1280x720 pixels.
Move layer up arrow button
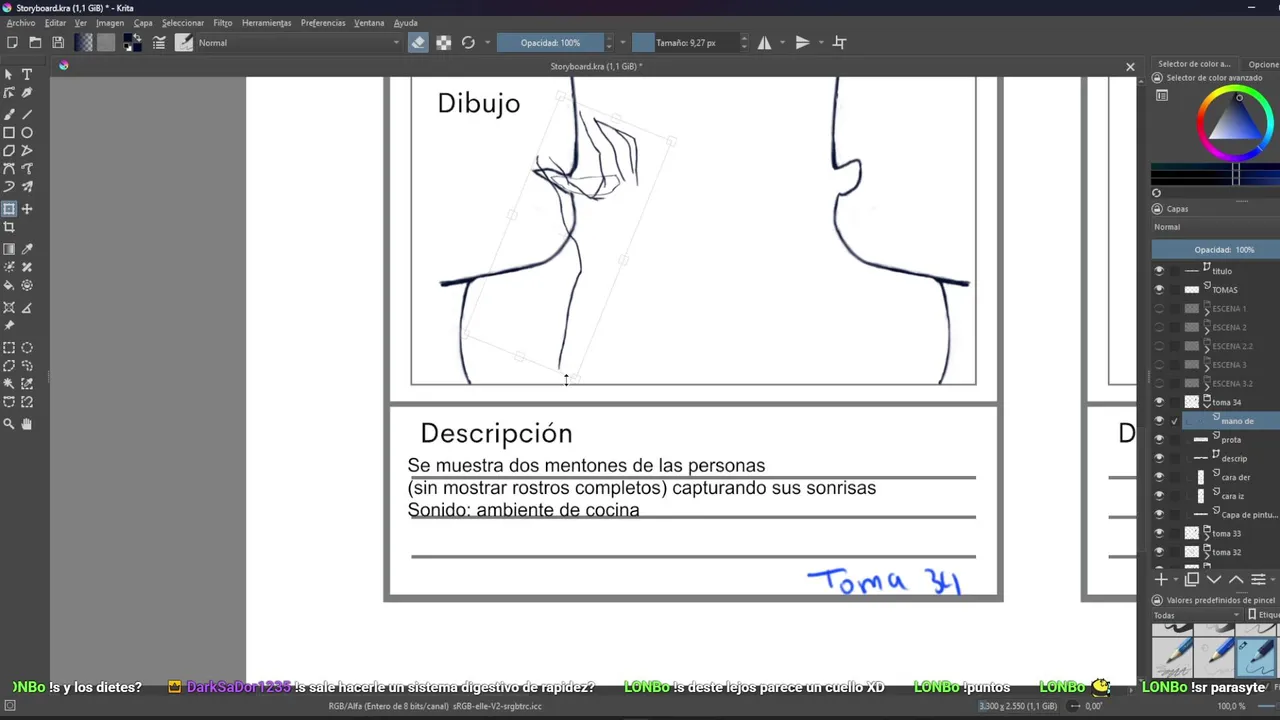(x=1236, y=579)
